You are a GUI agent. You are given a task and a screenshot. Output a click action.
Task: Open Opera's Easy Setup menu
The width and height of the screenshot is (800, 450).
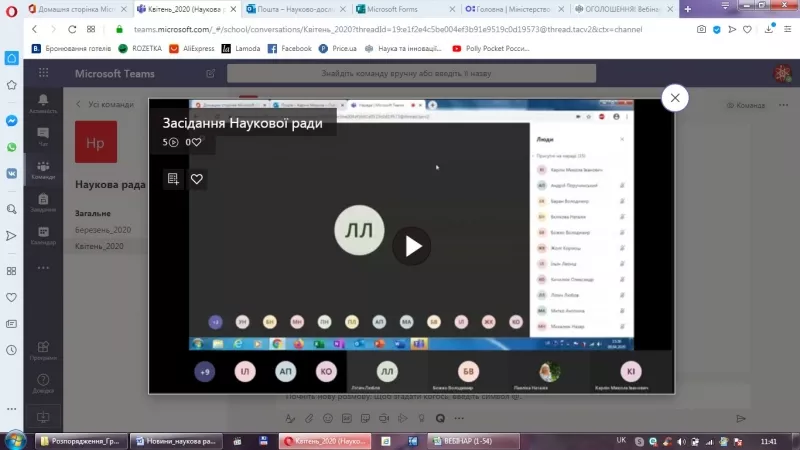[x=787, y=30]
